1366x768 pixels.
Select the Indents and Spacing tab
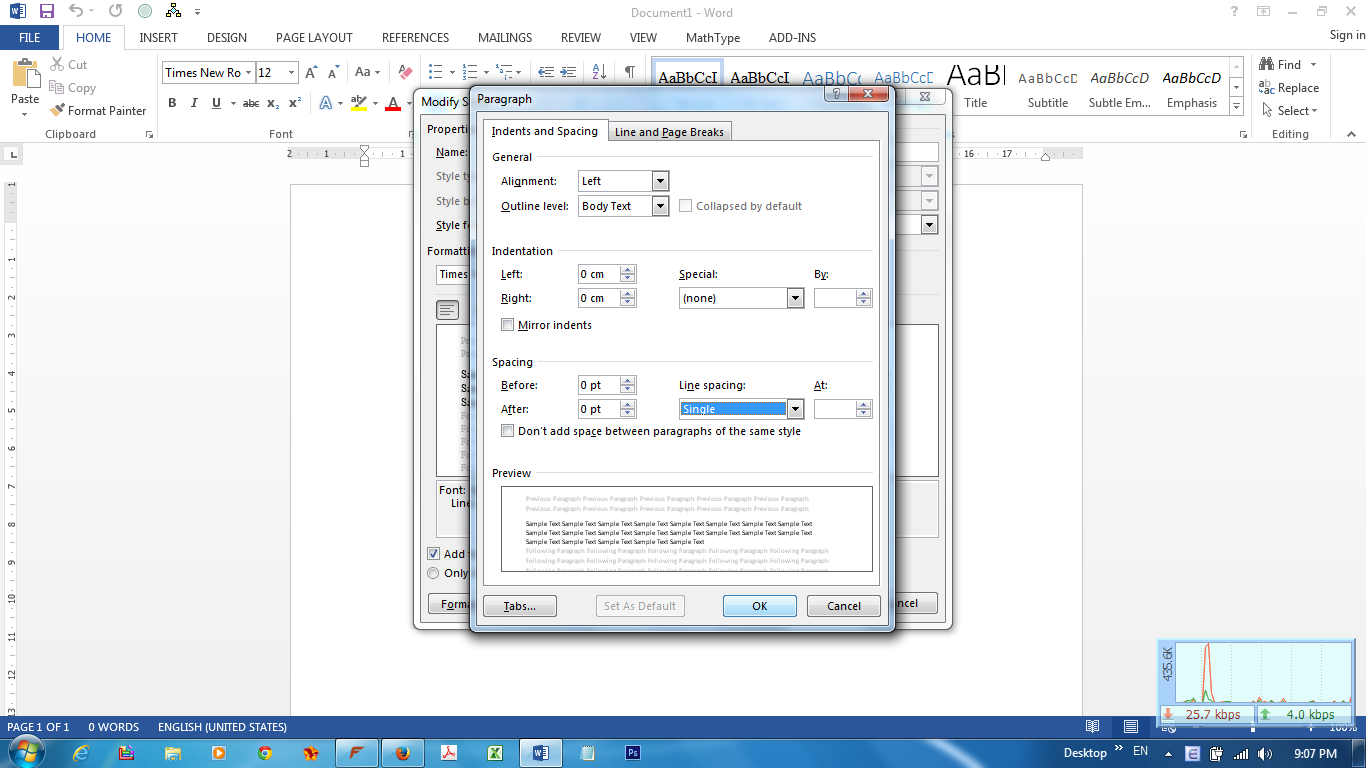point(544,131)
